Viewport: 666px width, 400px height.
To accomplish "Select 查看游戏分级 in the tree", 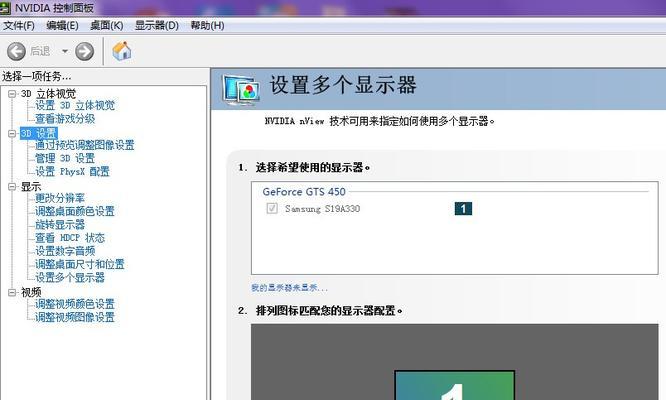I will click(65, 118).
